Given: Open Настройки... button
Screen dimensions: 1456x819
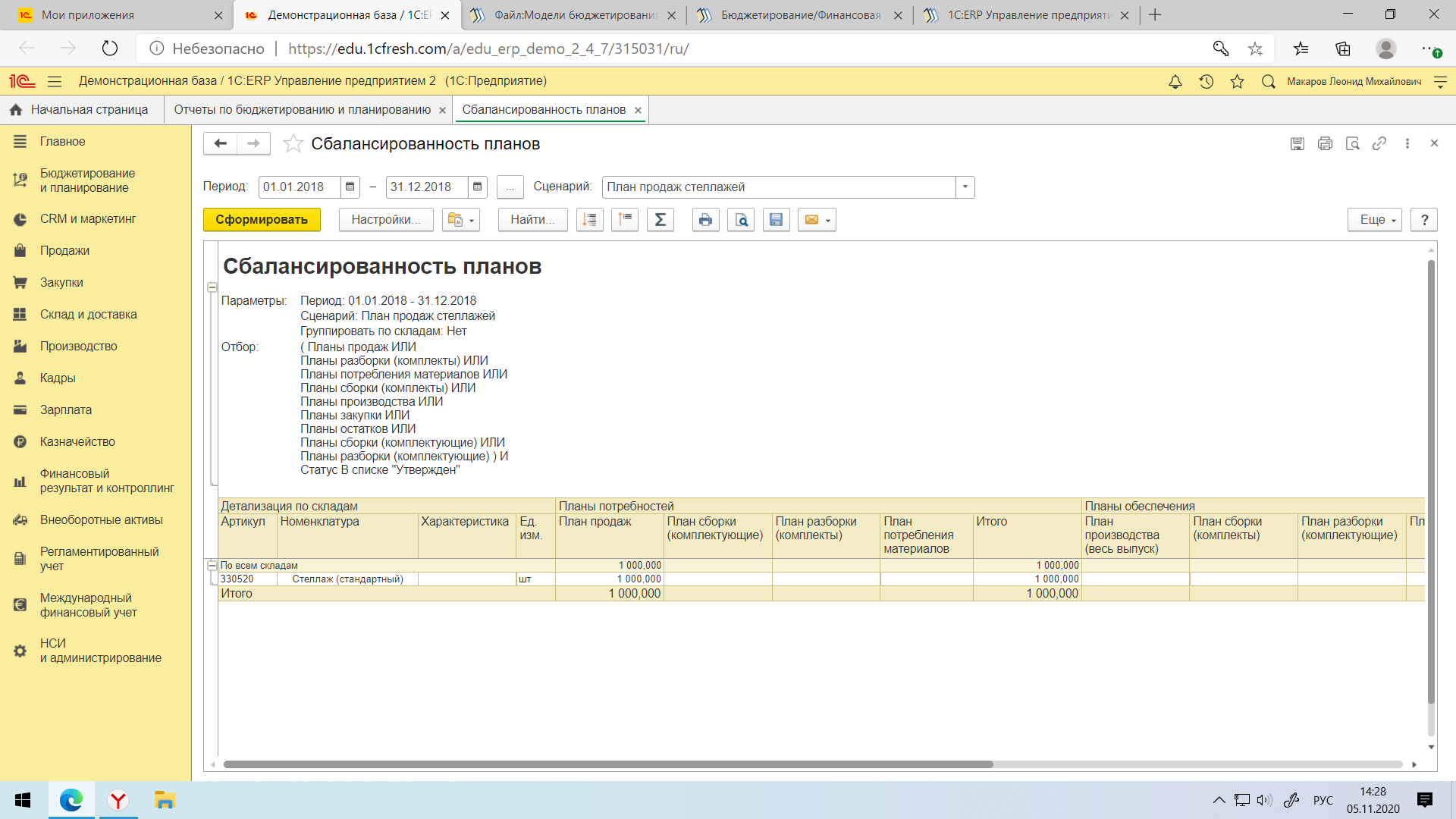Looking at the screenshot, I should coord(386,220).
